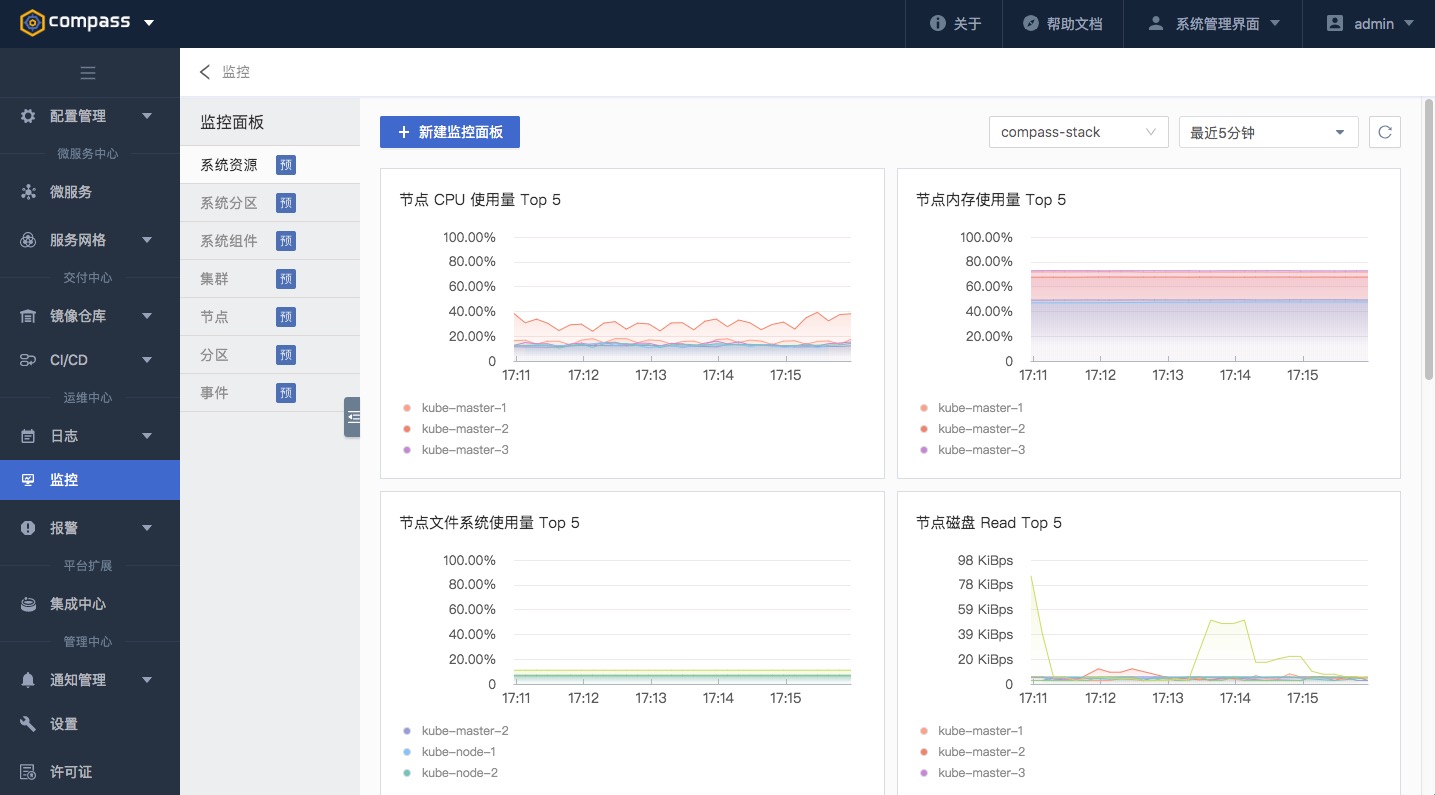This screenshot has height=795, width=1435.
Task: Click the 预 badge beside 系统资源
Action: coord(286,165)
